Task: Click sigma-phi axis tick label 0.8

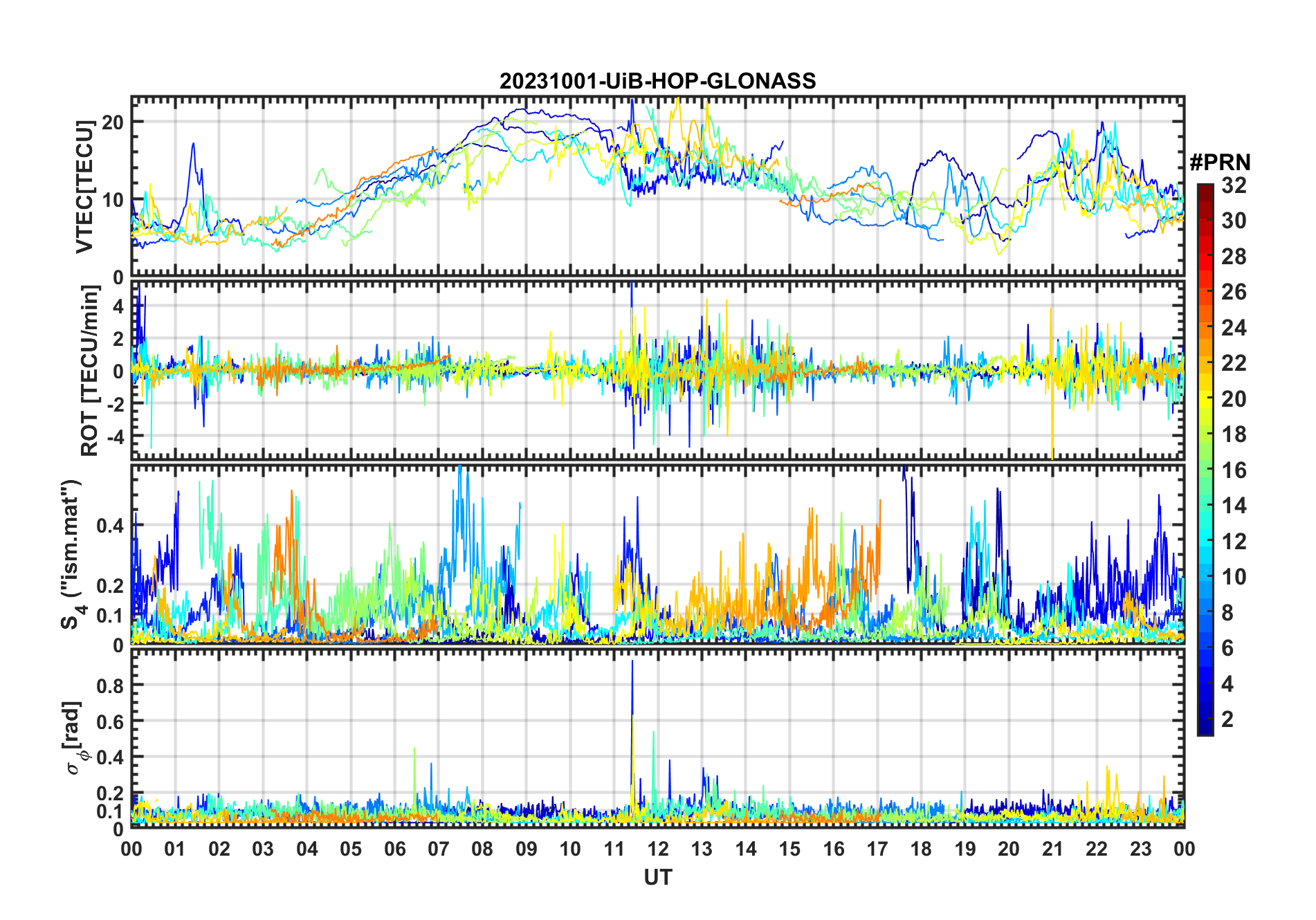Action: point(110,686)
